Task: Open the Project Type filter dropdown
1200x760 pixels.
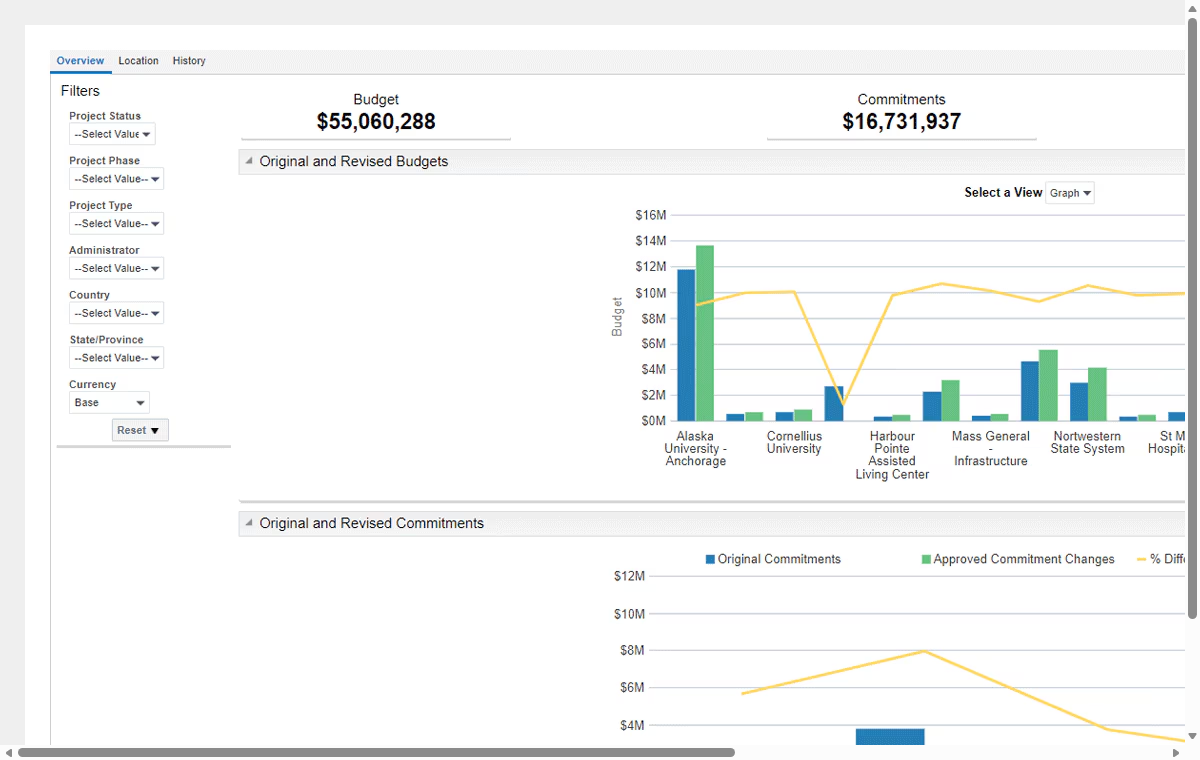Action: [x=116, y=224]
